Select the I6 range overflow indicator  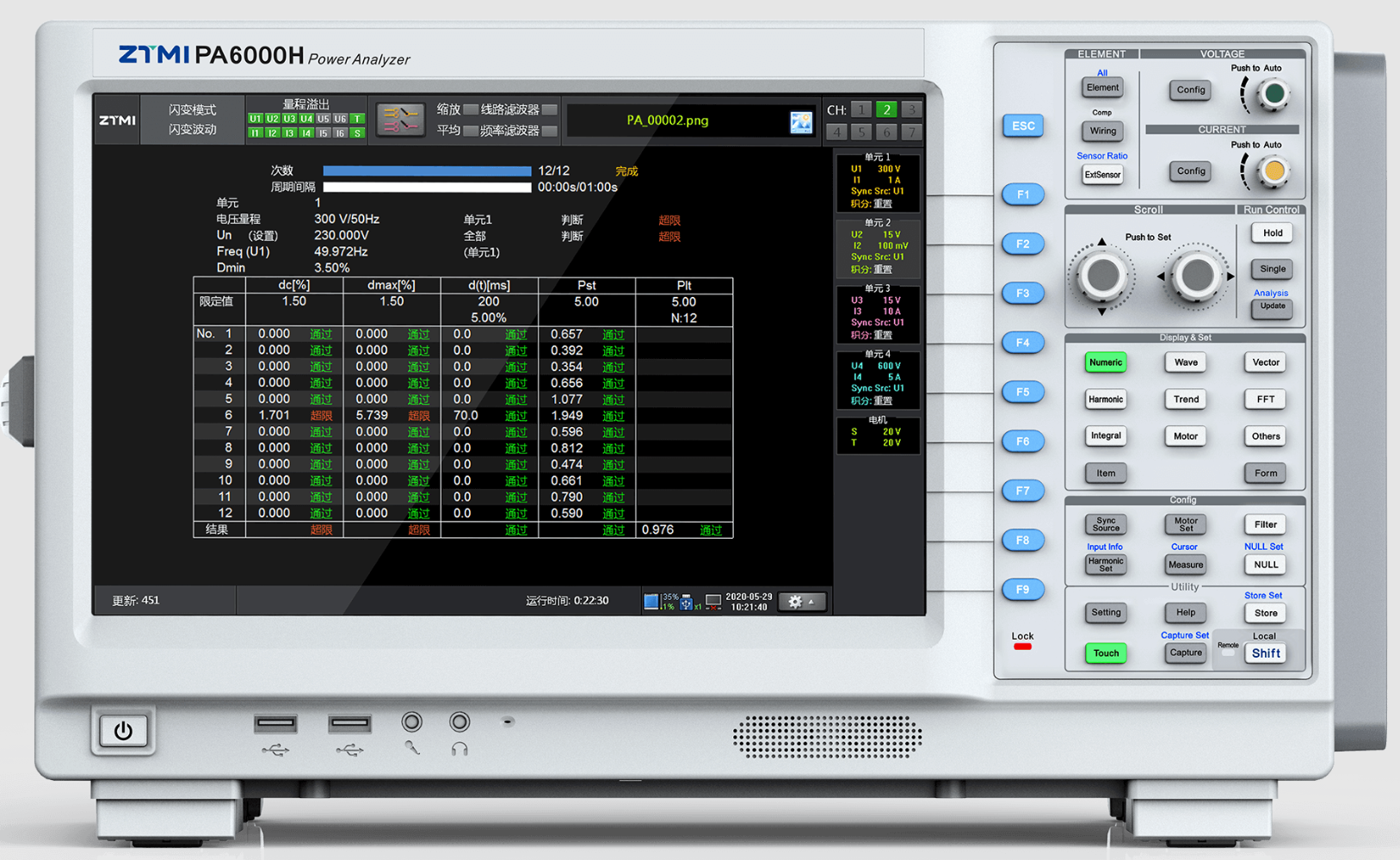(x=341, y=133)
